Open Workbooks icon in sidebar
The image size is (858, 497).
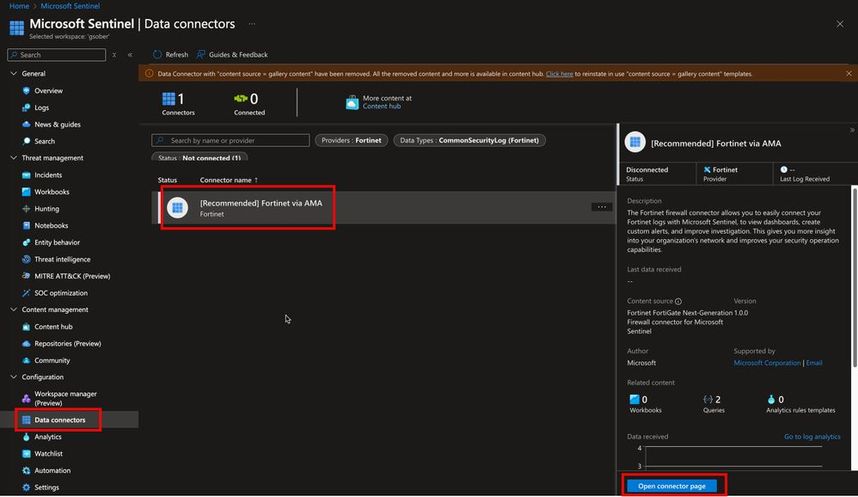coord(26,192)
